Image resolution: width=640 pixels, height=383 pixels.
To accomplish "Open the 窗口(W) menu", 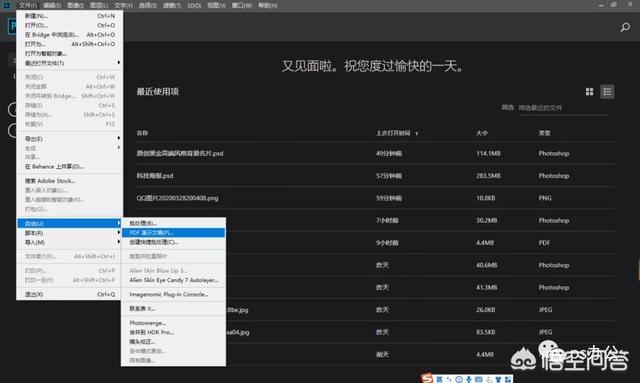I will pyautogui.click(x=242, y=5).
